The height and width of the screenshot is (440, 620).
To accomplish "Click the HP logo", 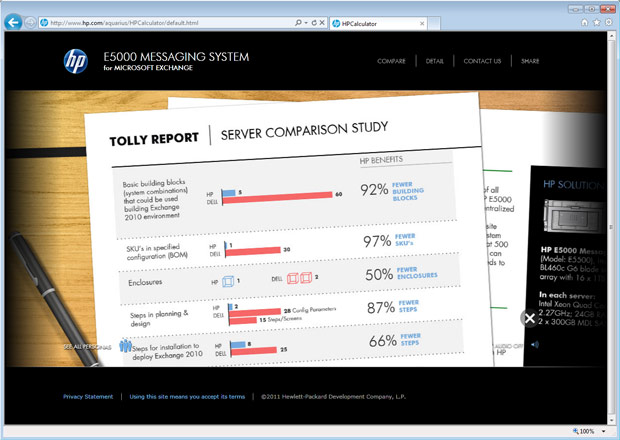I will [x=76, y=61].
